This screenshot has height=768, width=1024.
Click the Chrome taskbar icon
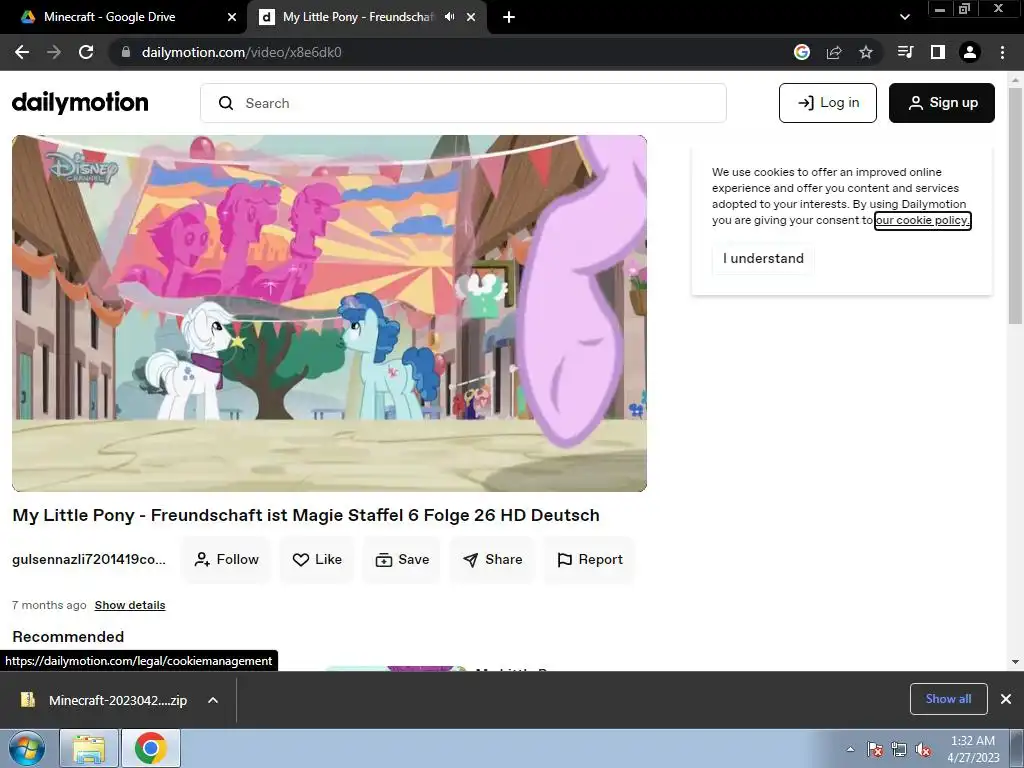151,748
